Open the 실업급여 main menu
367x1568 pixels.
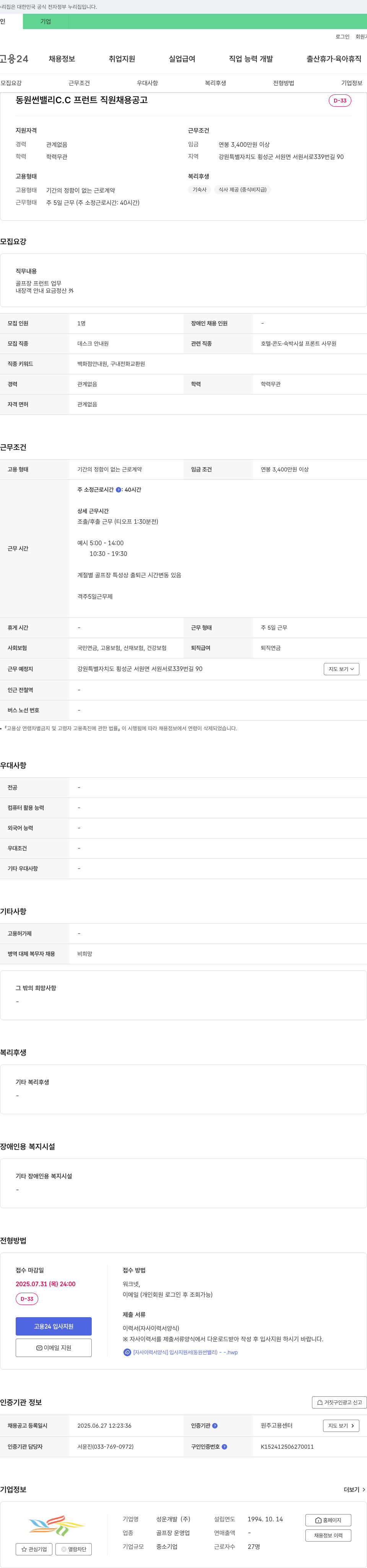point(182,59)
